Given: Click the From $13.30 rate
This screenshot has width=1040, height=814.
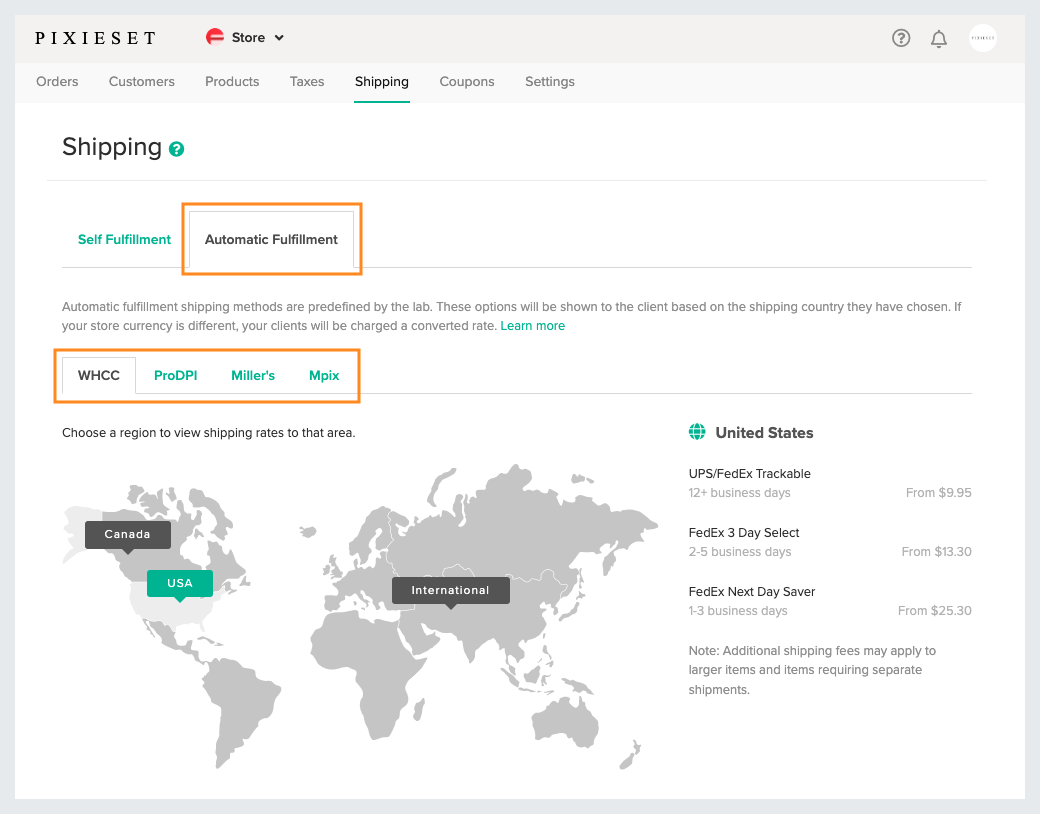Looking at the screenshot, I should [937, 552].
